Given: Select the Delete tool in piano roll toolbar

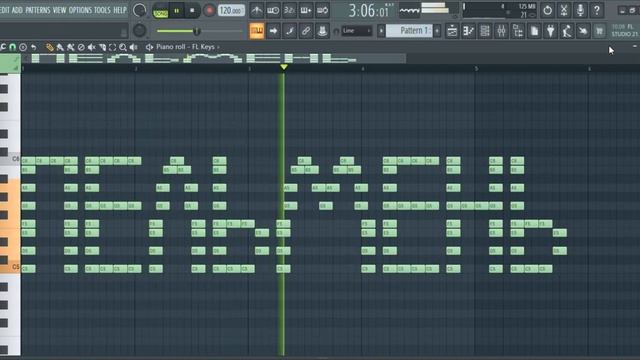Looking at the screenshot, I should pos(81,47).
